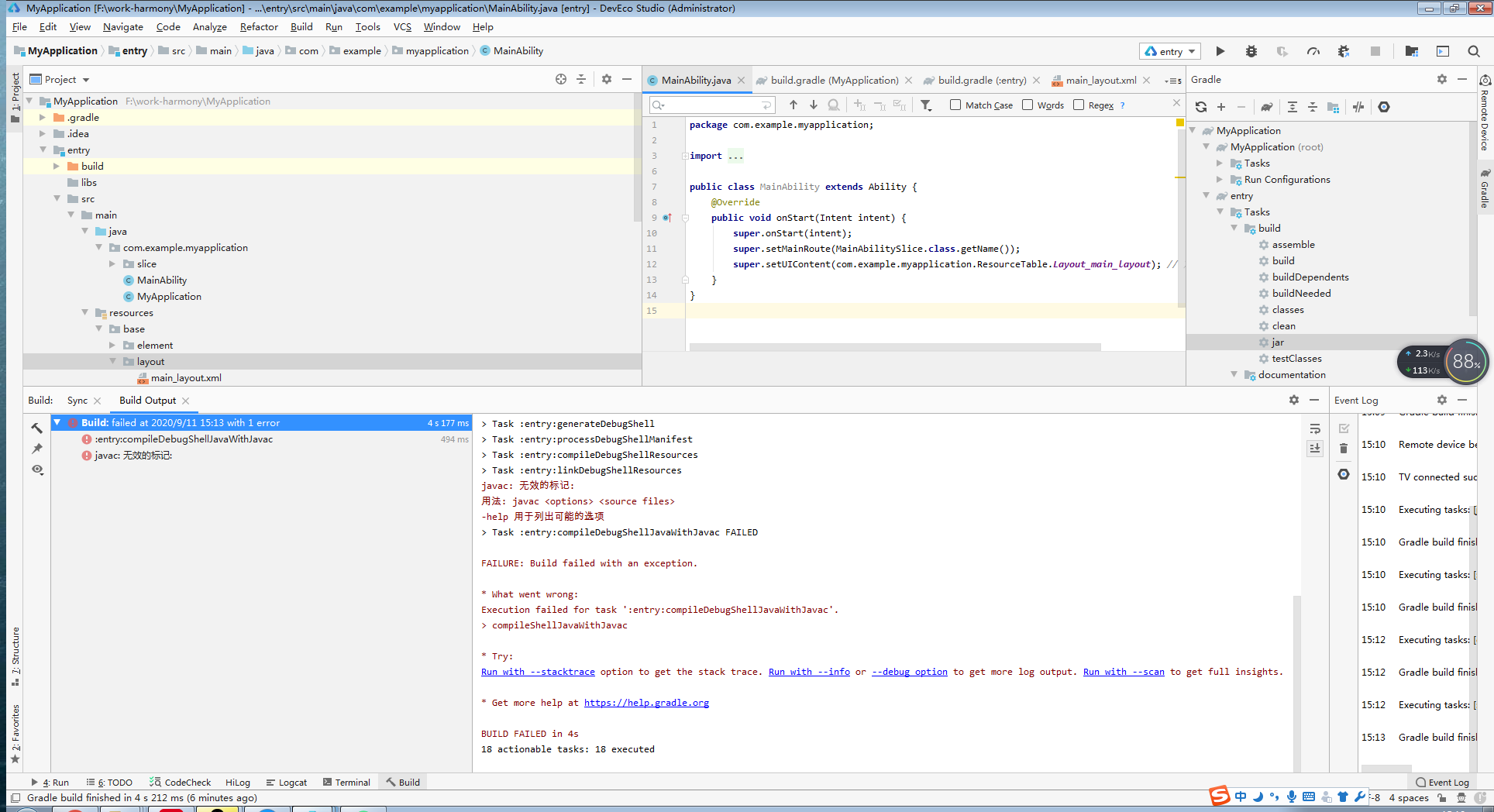
Task: Open Event Log panel settings gear
Action: pyautogui.click(x=1441, y=400)
